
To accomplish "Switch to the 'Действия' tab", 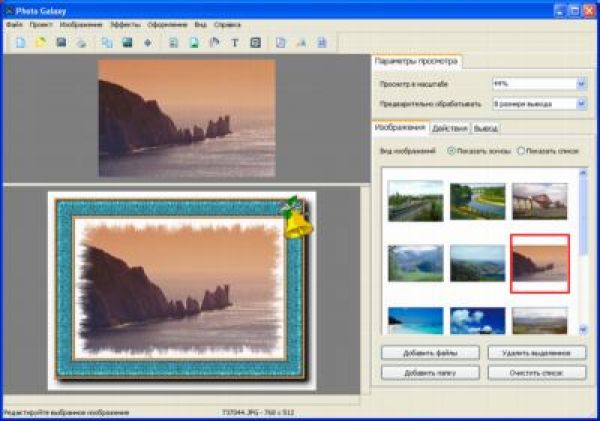I will pyautogui.click(x=451, y=128).
